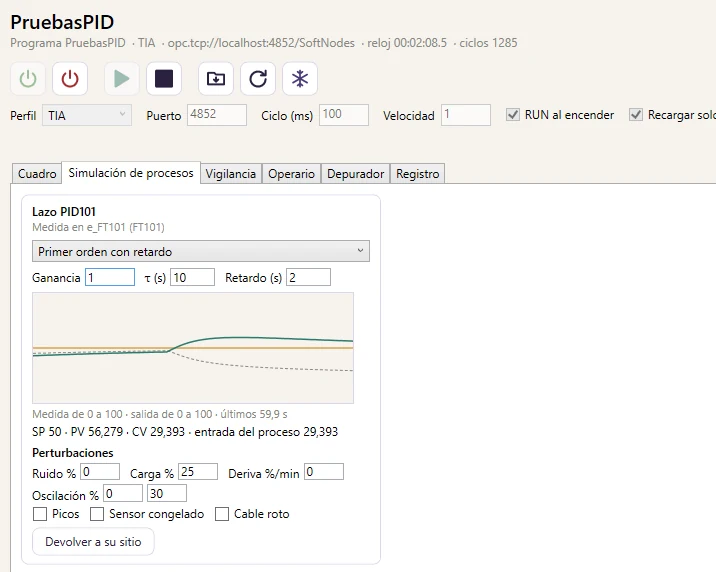Click the red power-off icon

(70, 79)
